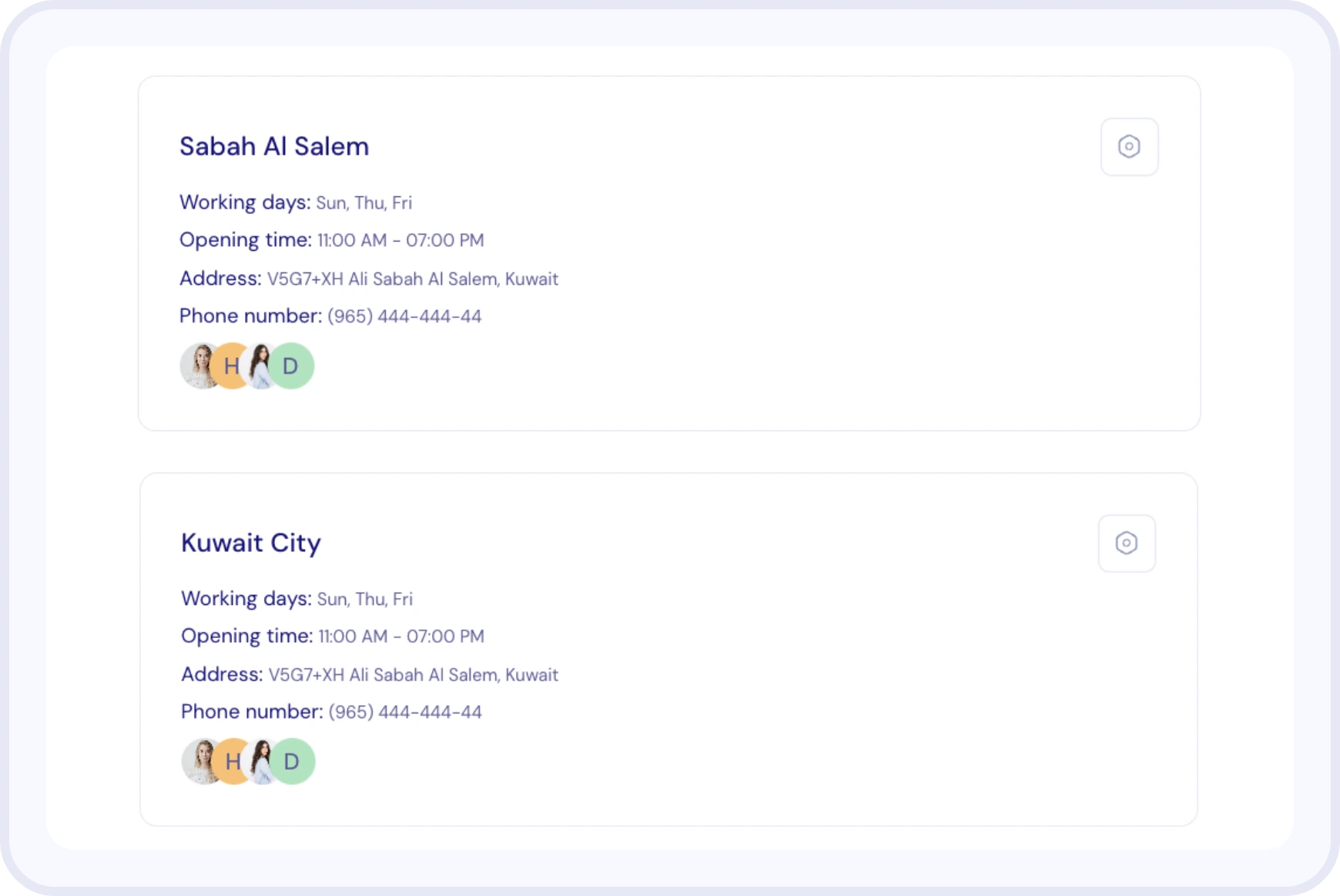Click opening time in Sabah Al Salem card

coord(400,240)
